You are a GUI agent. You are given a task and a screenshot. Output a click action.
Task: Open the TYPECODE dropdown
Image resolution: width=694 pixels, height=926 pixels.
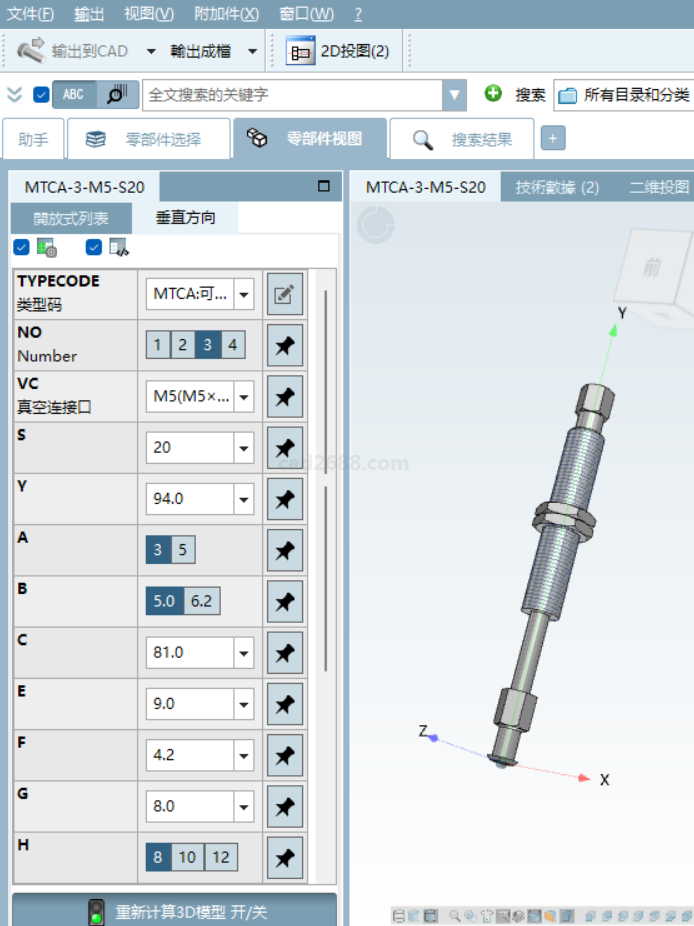(245, 294)
